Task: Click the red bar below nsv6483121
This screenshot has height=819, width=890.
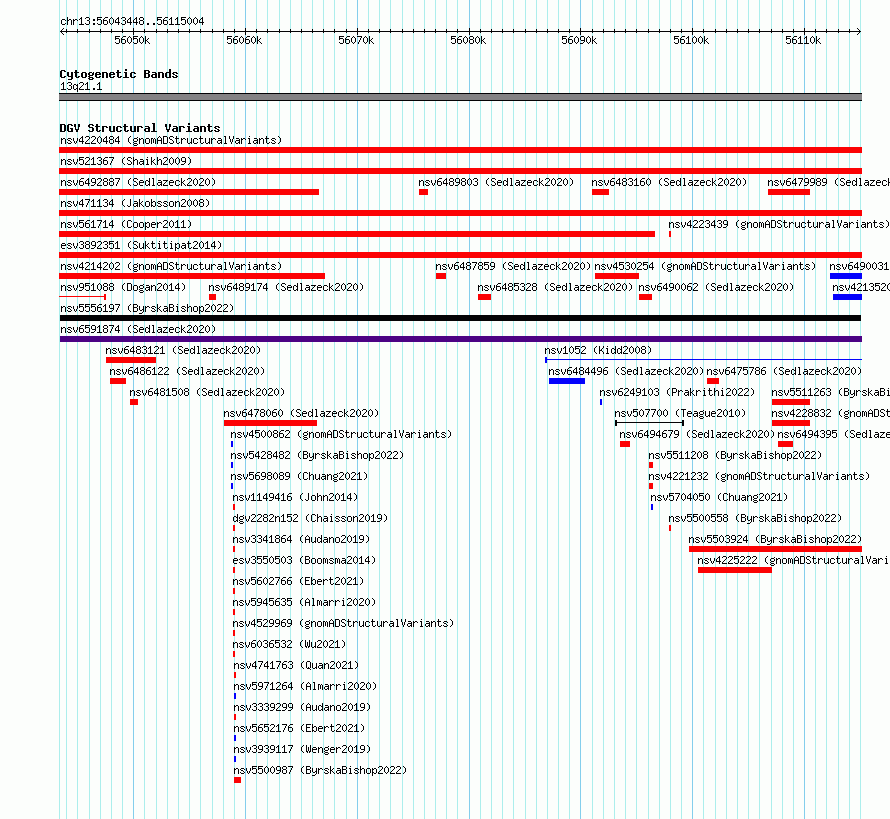Action: 131,360
